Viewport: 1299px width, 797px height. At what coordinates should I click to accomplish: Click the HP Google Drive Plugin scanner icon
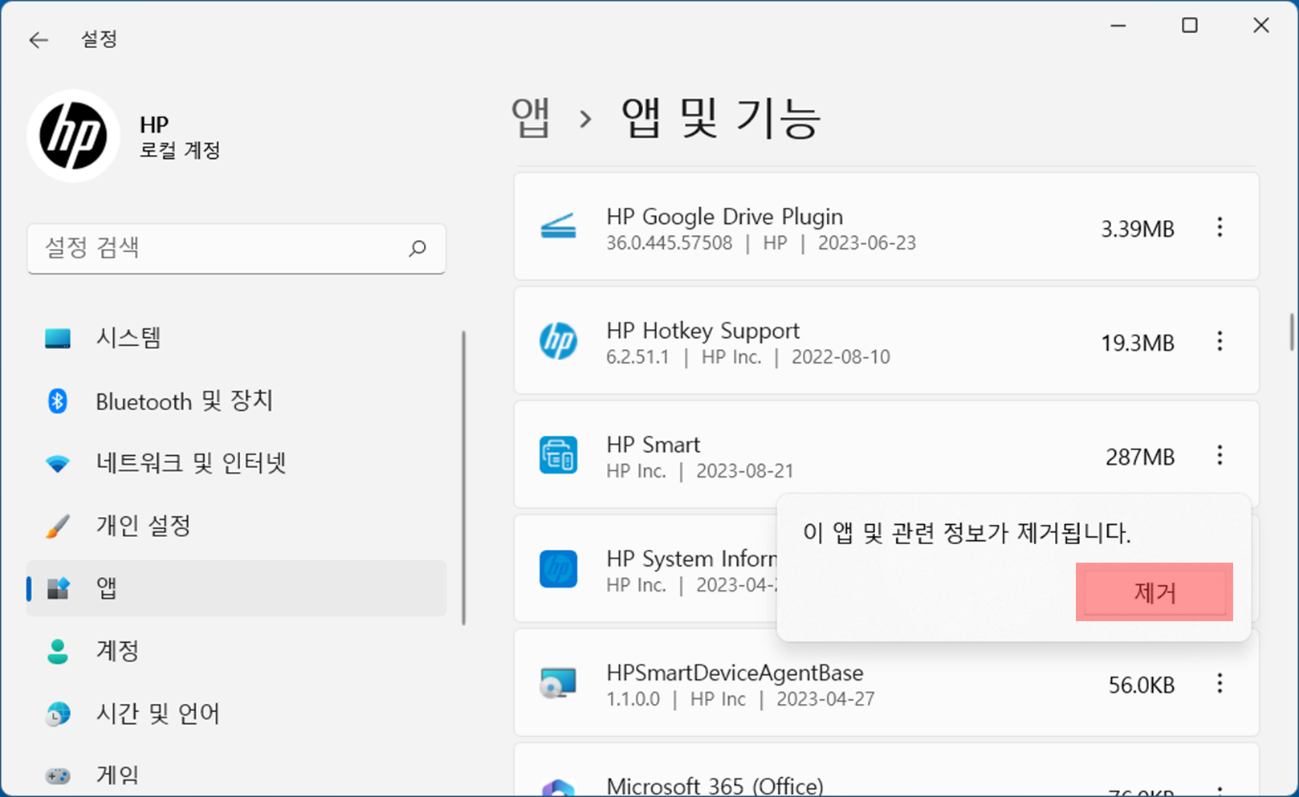558,227
